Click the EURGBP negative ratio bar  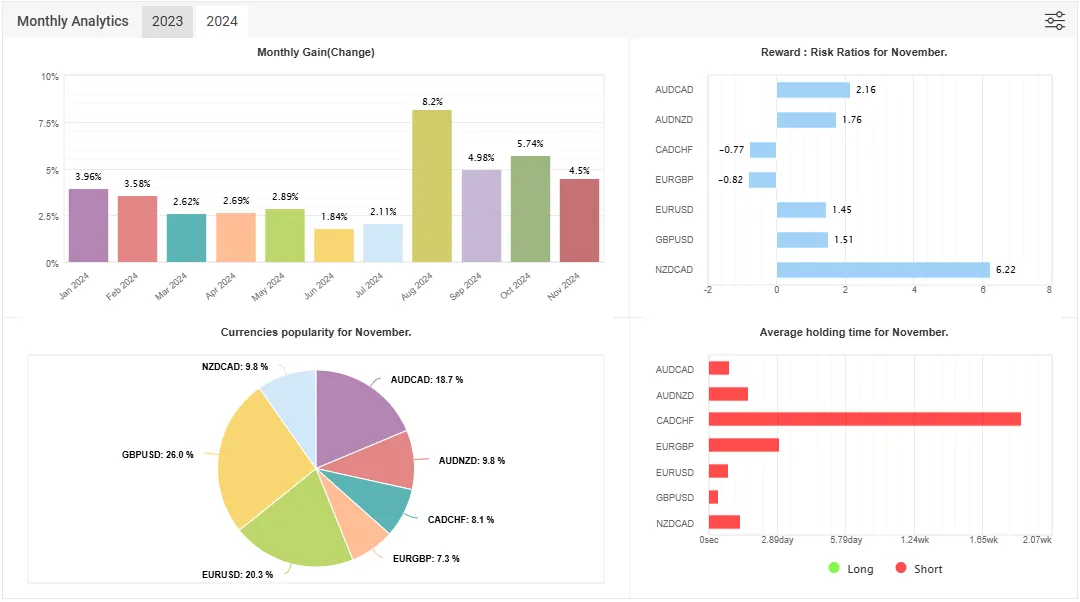[762, 180]
